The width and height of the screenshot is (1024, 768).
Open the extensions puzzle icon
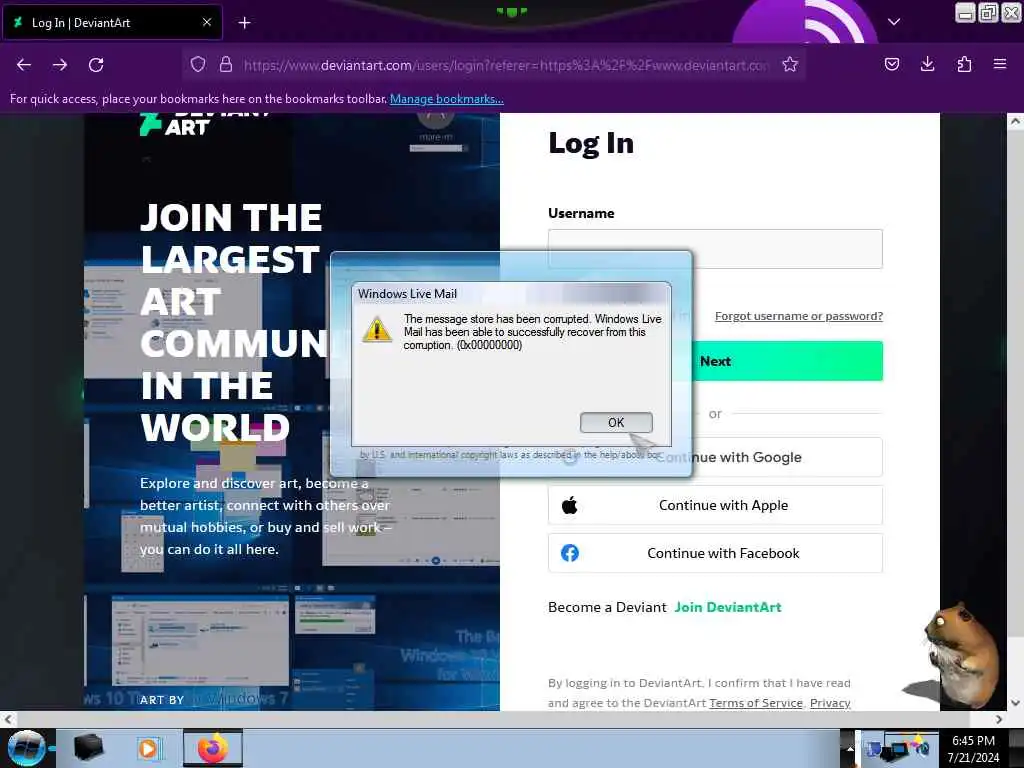click(x=964, y=64)
